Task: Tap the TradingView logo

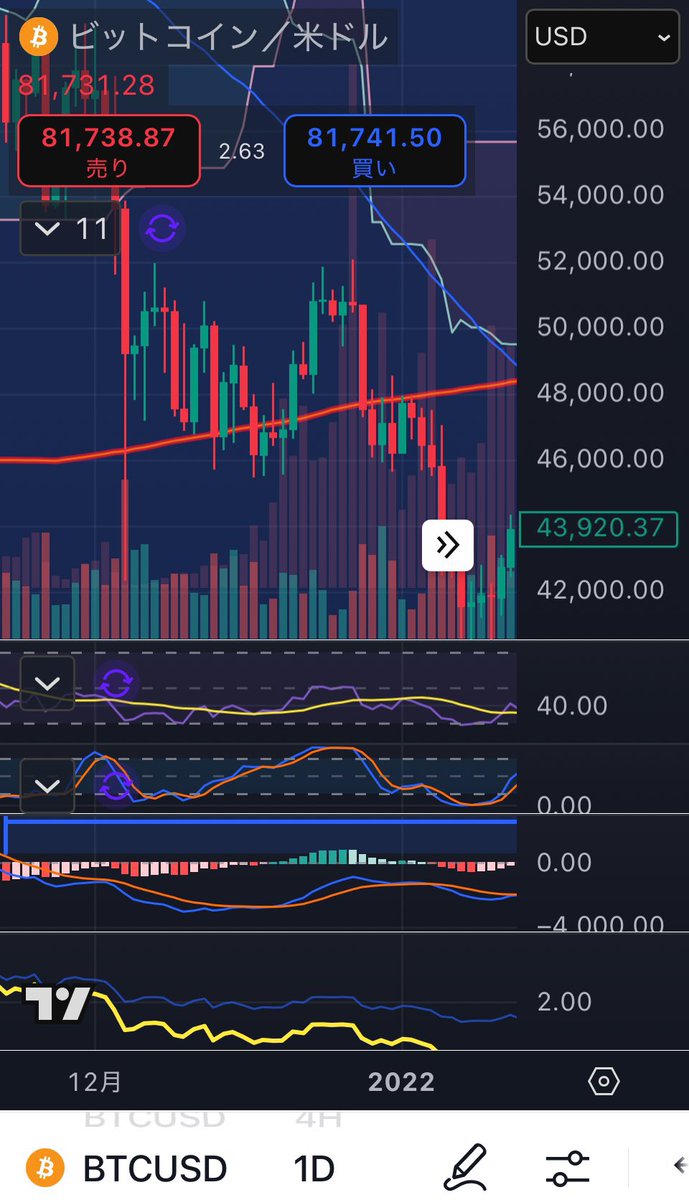Action: pyautogui.click(x=58, y=1003)
